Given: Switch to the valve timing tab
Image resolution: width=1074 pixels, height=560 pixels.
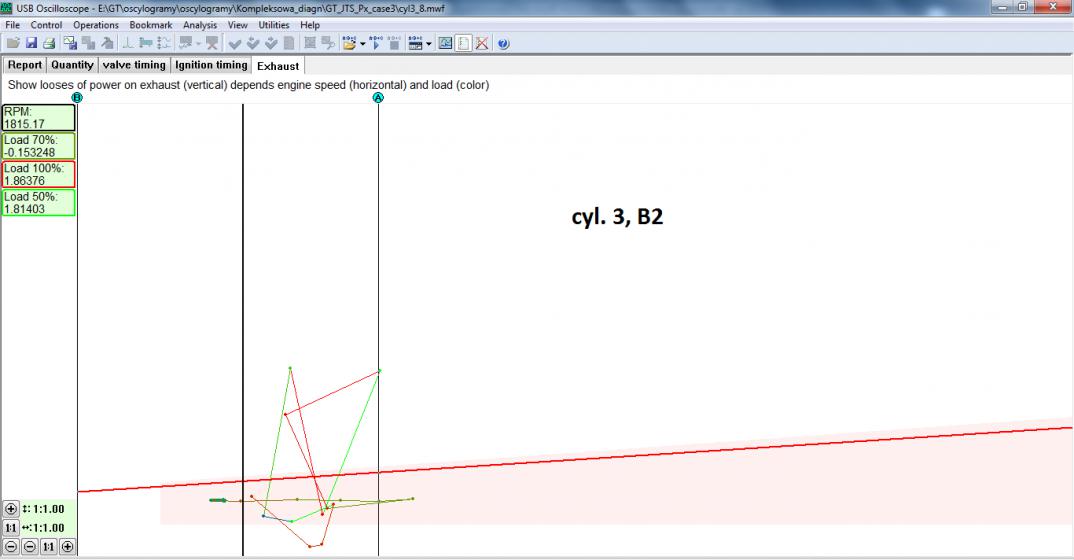Looking at the screenshot, I should coord(134,65).
